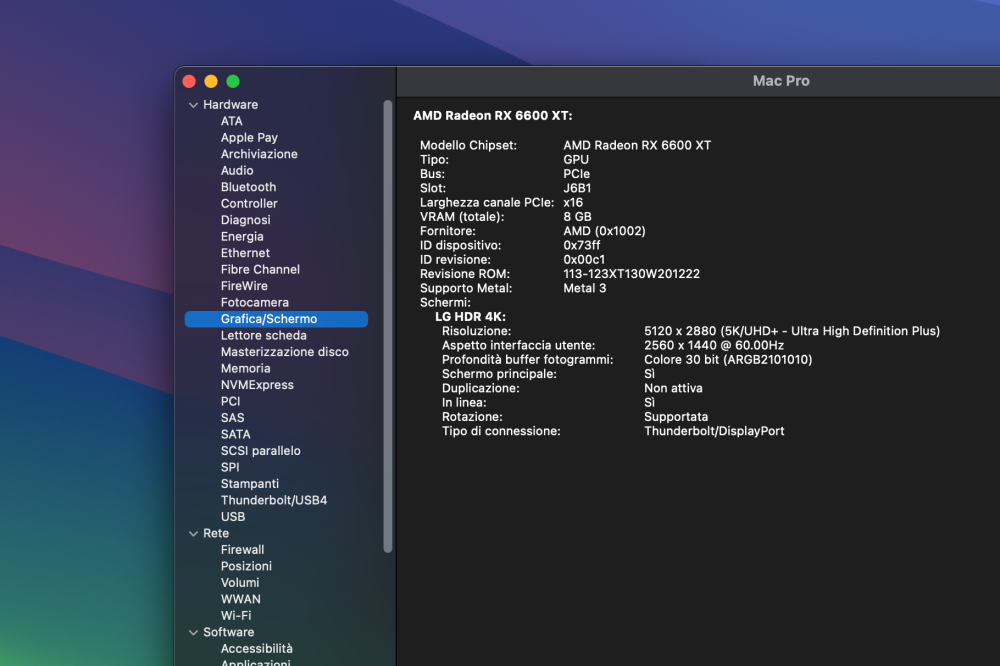
Task: Minimize the window with yellow button
Action: (211, 82)
